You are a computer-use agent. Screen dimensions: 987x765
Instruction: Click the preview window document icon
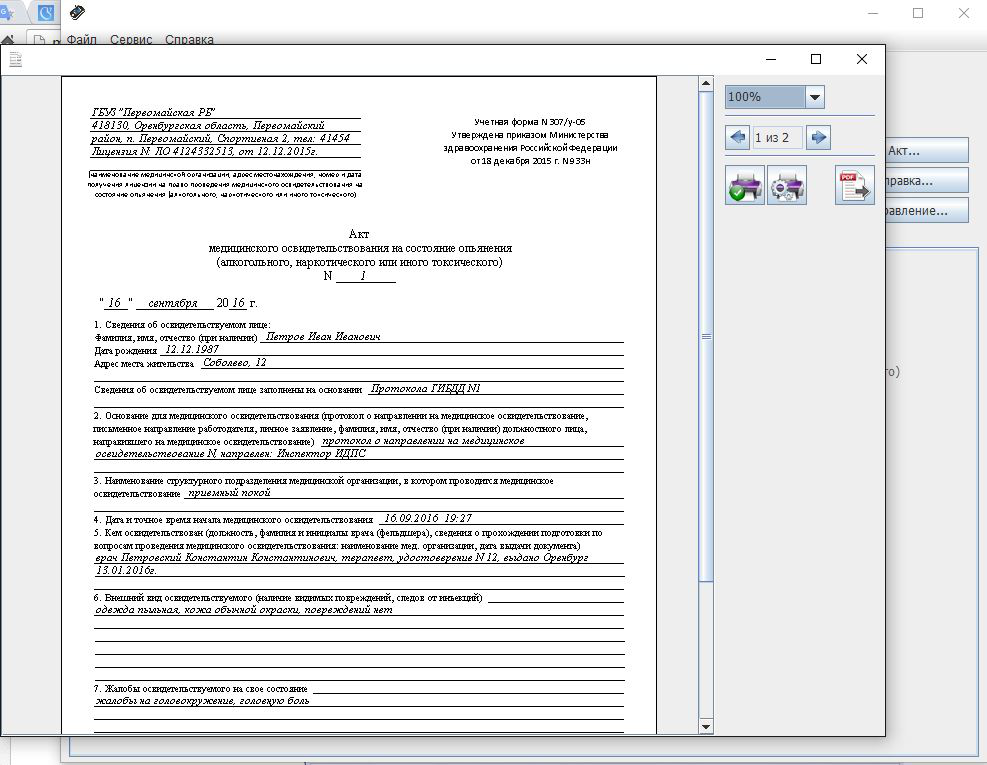[x=15, y=59]
